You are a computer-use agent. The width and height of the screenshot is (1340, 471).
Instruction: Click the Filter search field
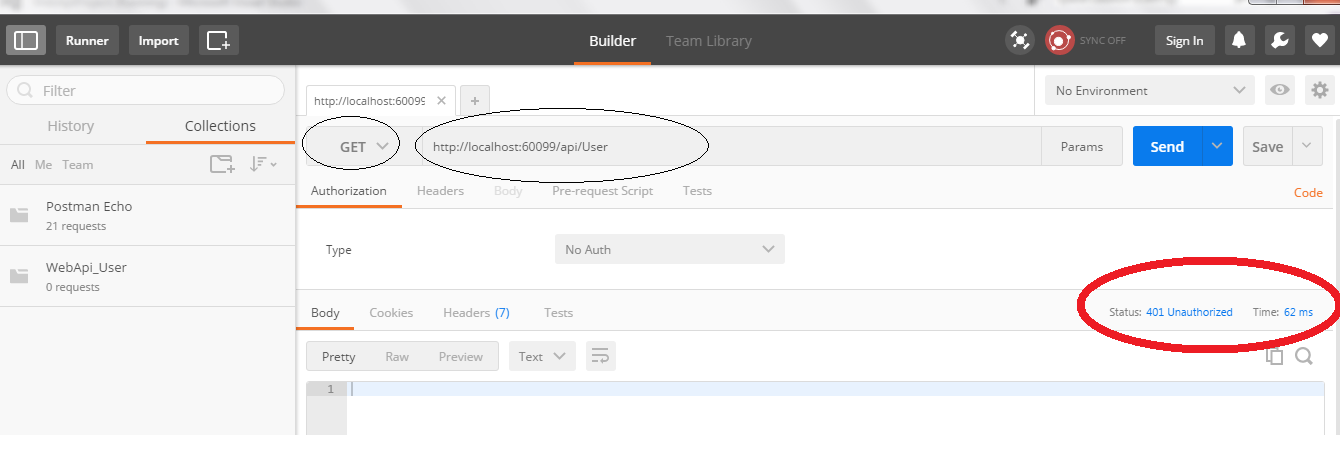146,90
